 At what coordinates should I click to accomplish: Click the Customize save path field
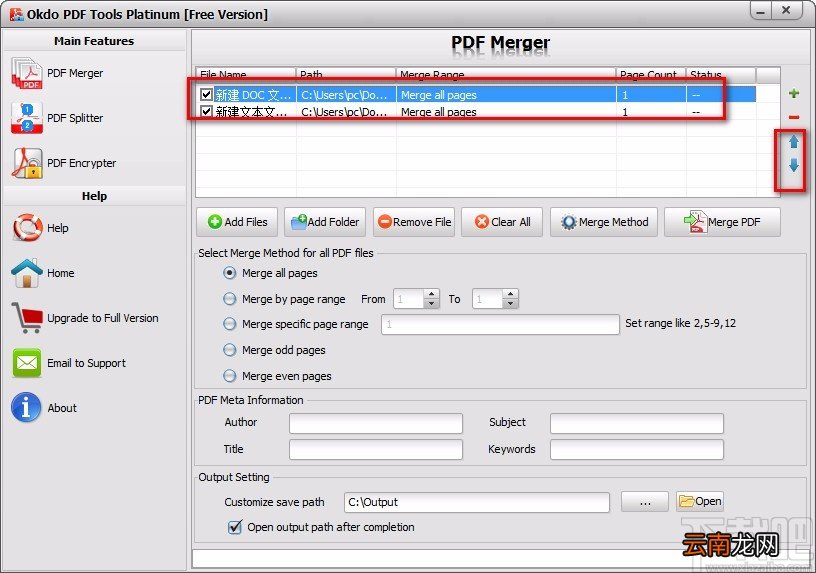(477, 502)
